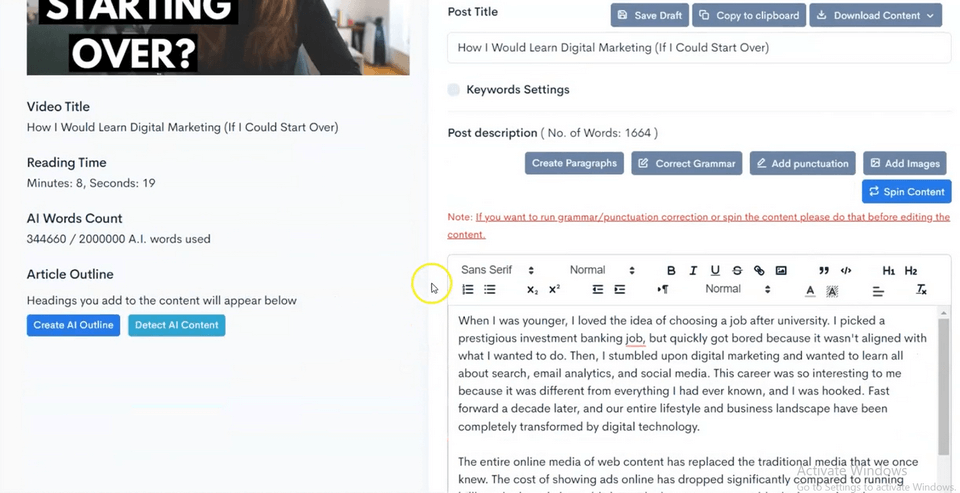Click the 'Minutes: 8, Seconds: 19' reading time

point(91,183)
